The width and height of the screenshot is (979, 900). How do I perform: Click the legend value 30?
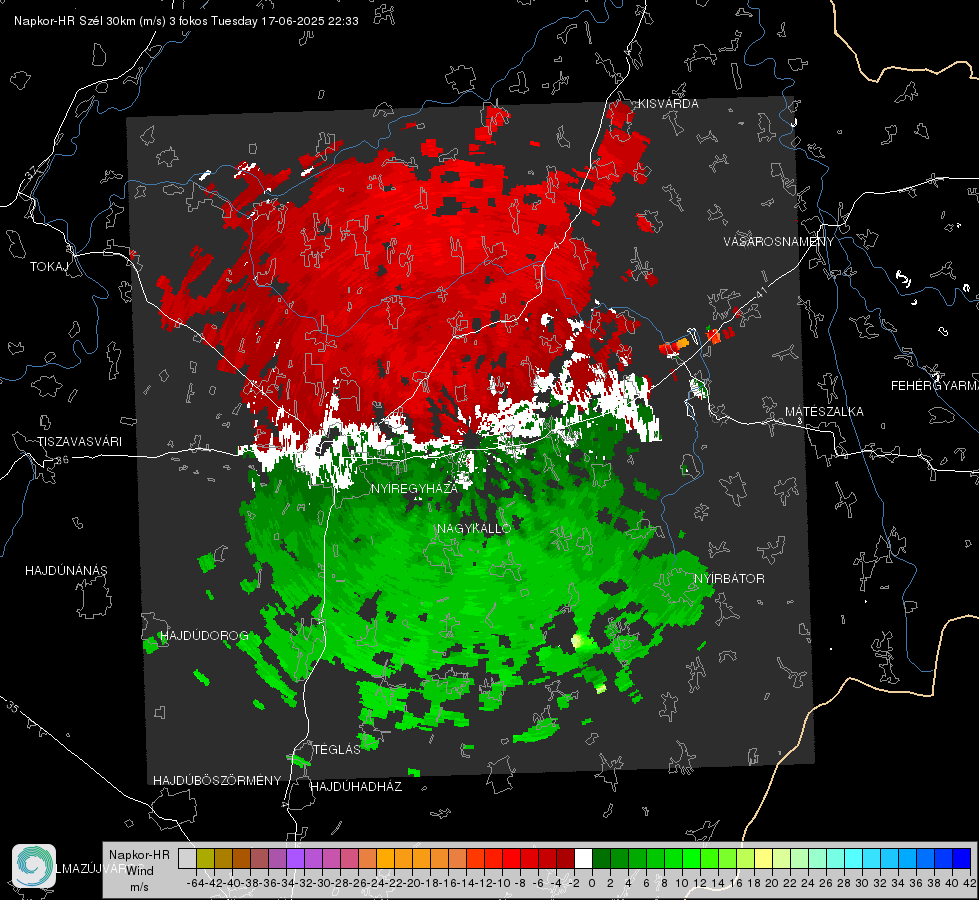click(x=862, y=883)
